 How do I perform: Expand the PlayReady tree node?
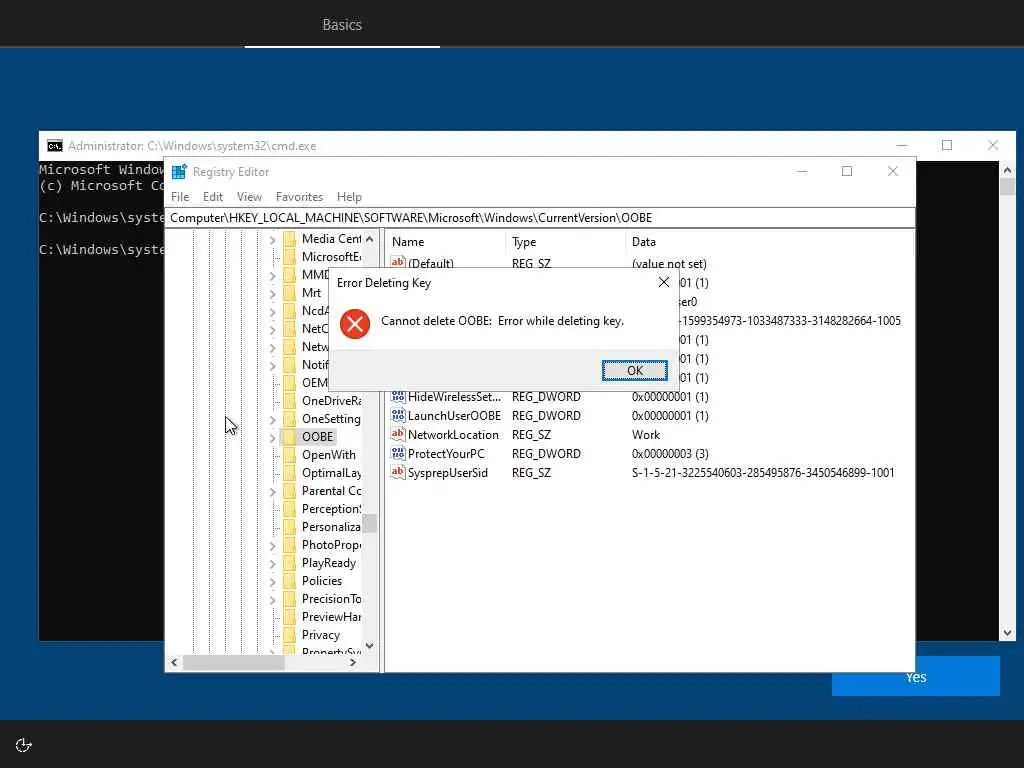point(272,564)
